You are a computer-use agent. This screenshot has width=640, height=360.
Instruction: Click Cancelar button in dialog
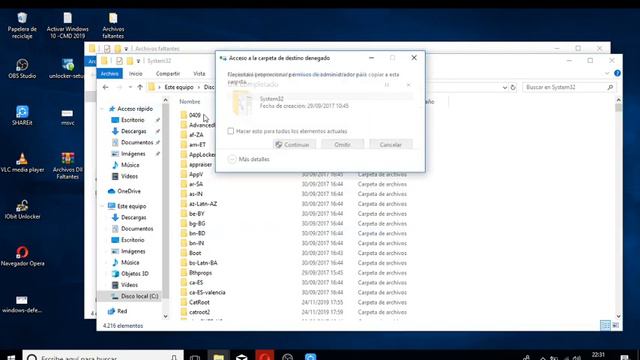coord(391,144)
